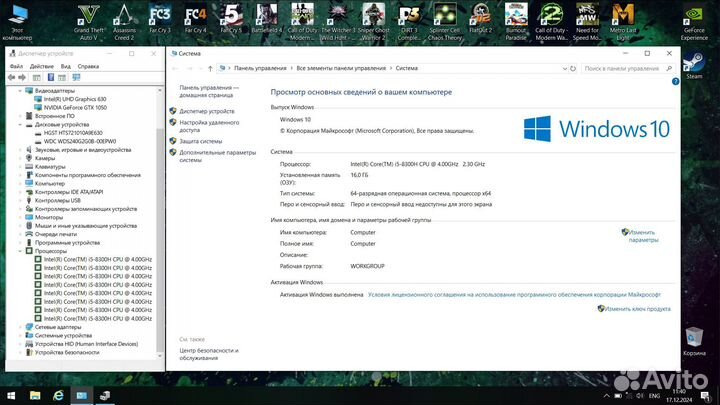Select Intel(R) UHD Graphics 630 device
This screenshot has height=405, width=720.
[75, 99]
